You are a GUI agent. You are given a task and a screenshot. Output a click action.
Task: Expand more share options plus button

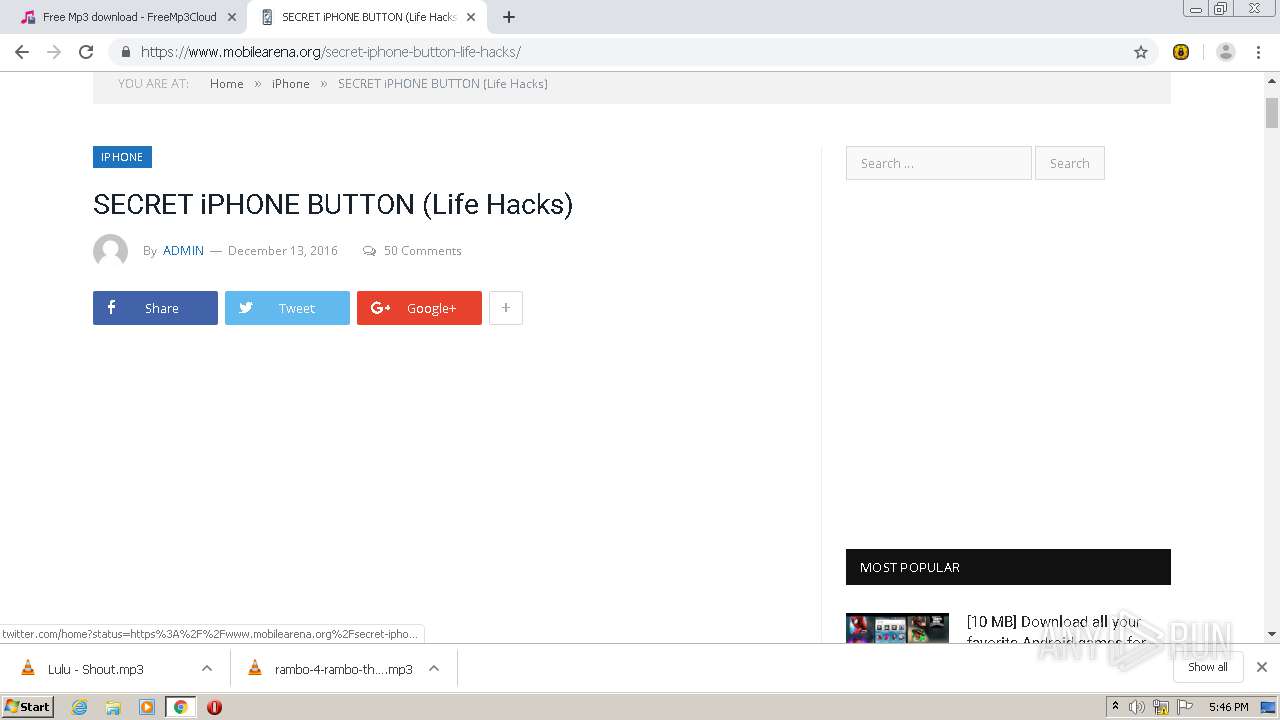coord(506,308)
